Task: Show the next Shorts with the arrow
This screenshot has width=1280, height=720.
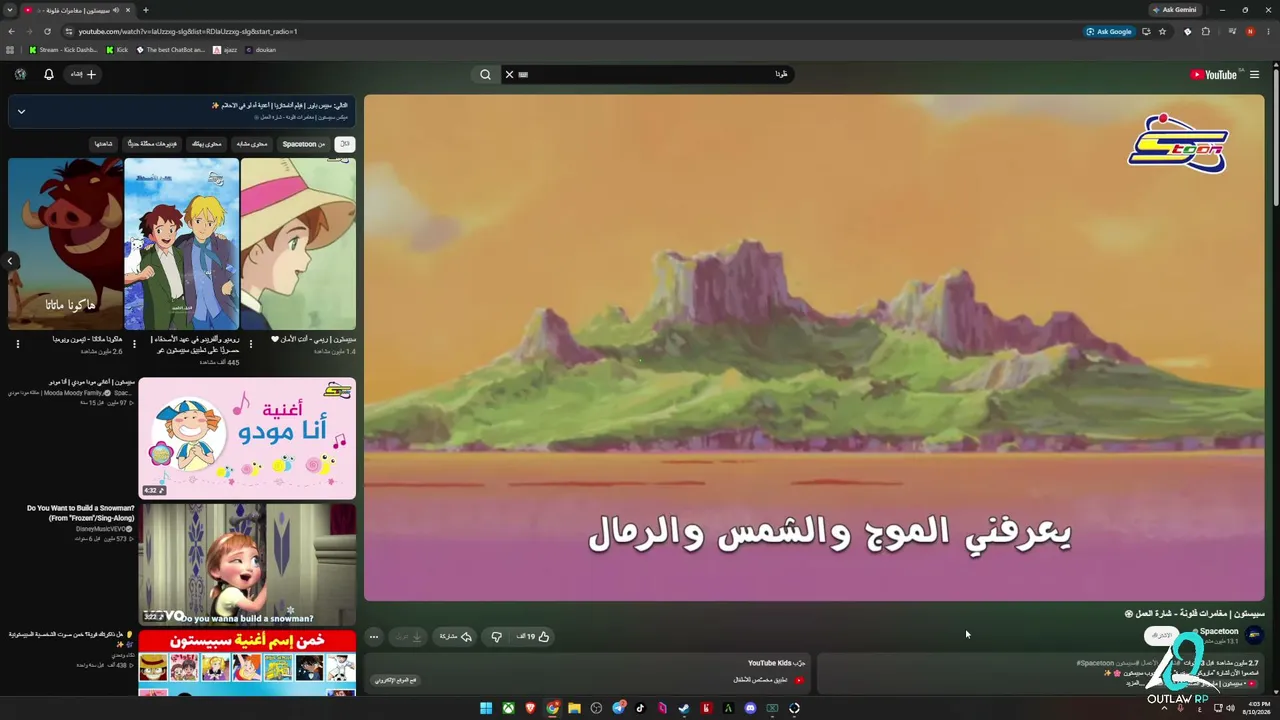Action: 10,261
